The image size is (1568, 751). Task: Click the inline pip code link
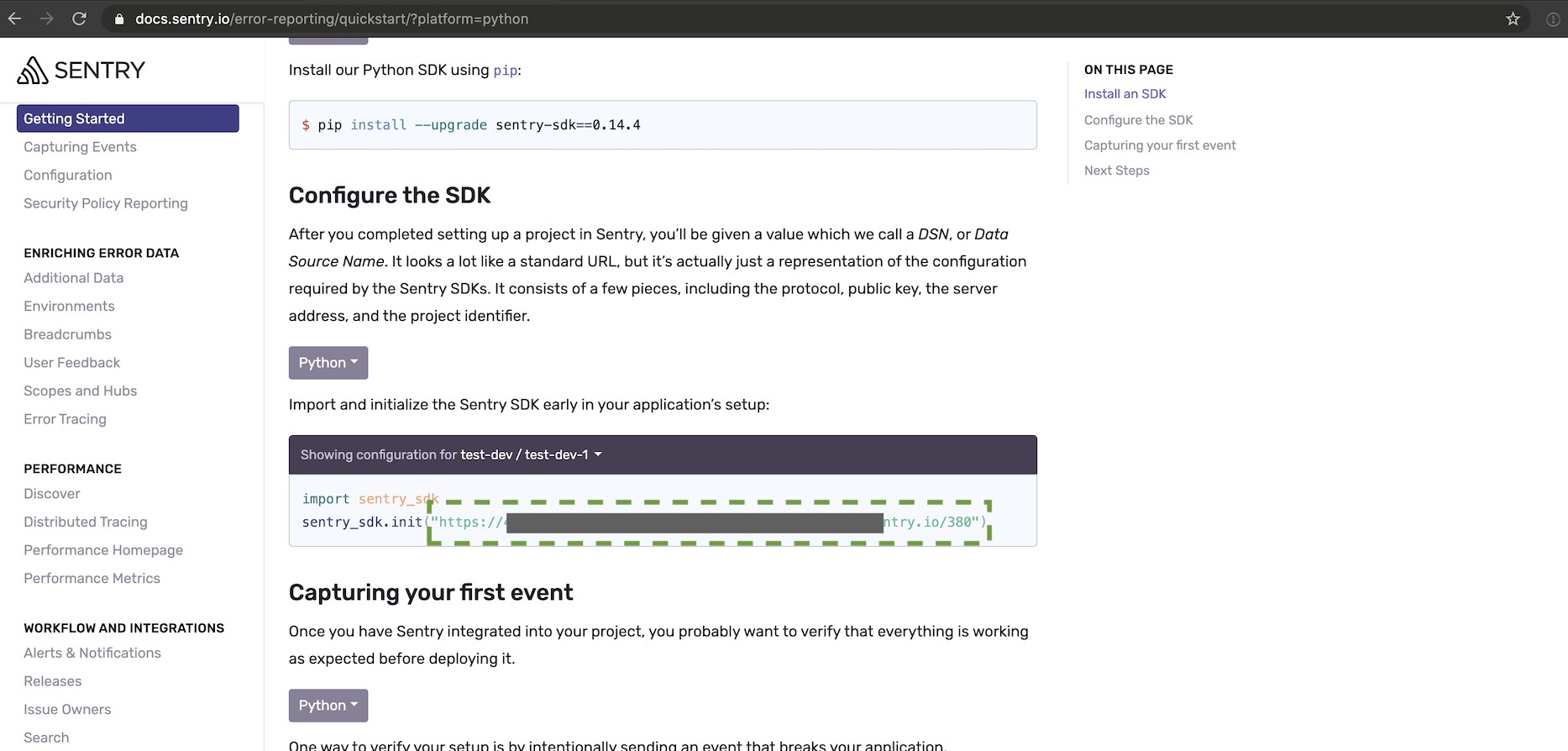tap(505, 71)
